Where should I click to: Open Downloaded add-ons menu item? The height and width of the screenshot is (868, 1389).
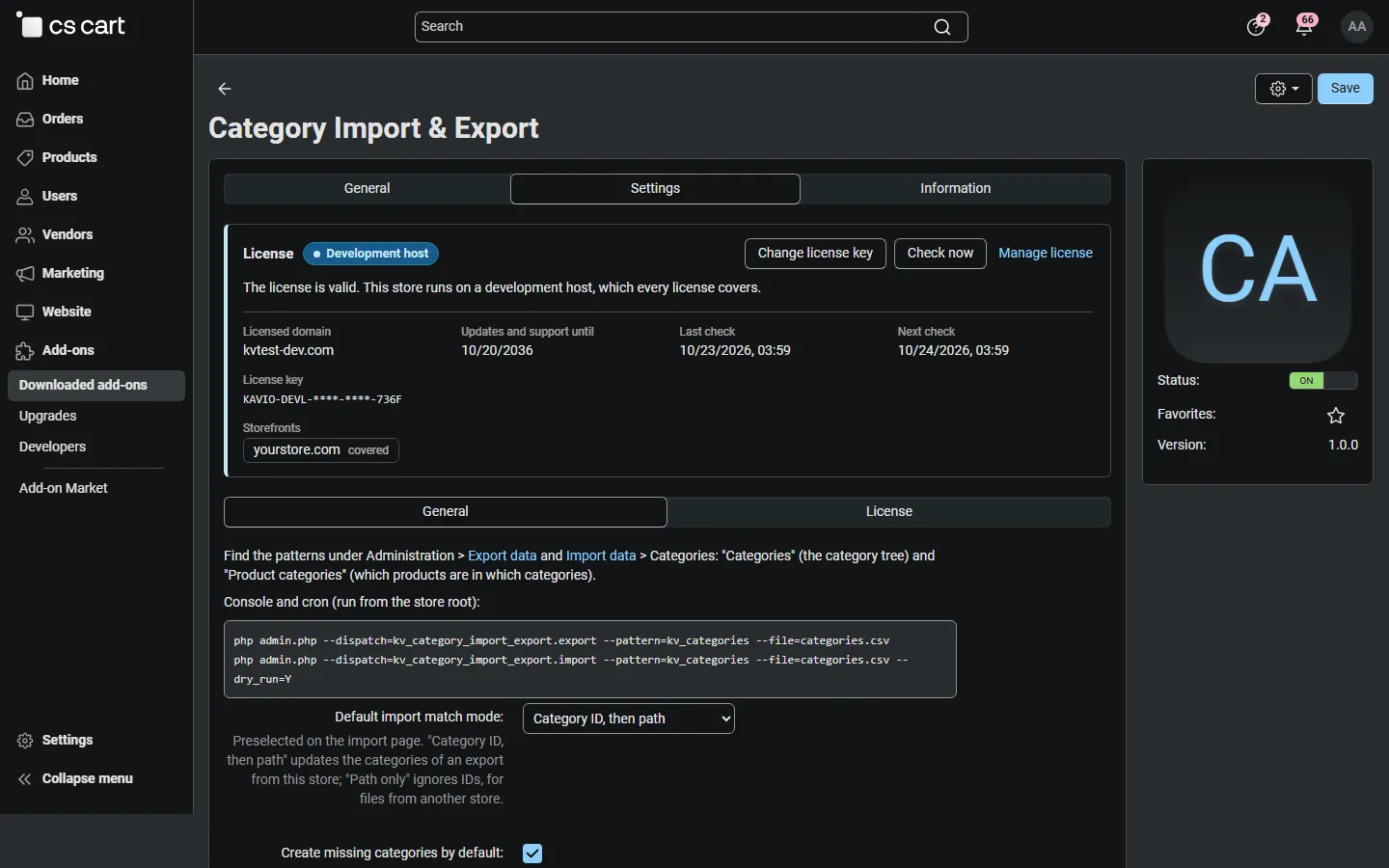[96, 386]
